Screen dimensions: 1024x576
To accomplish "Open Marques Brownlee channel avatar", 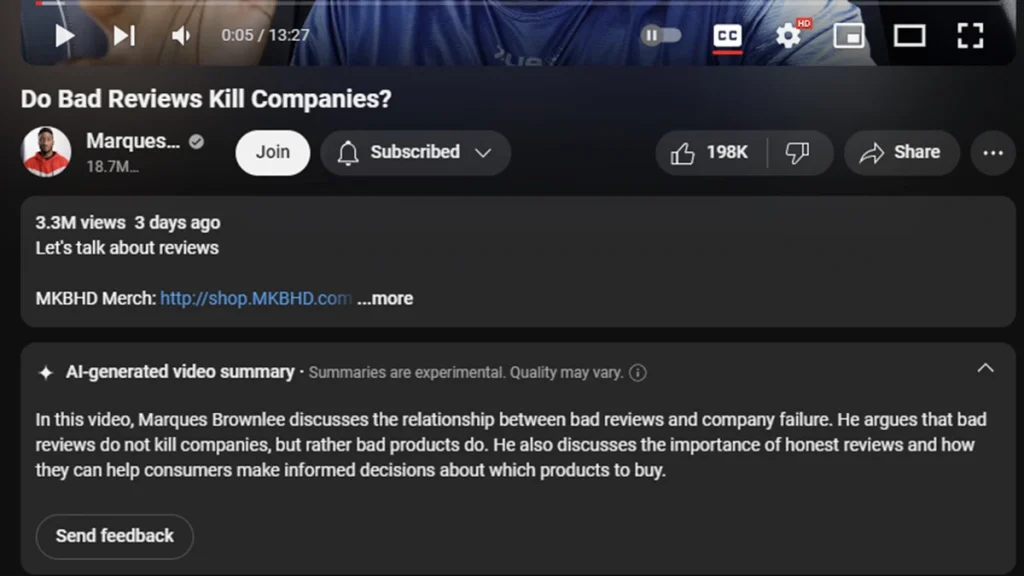I will [x=46, y=152].
